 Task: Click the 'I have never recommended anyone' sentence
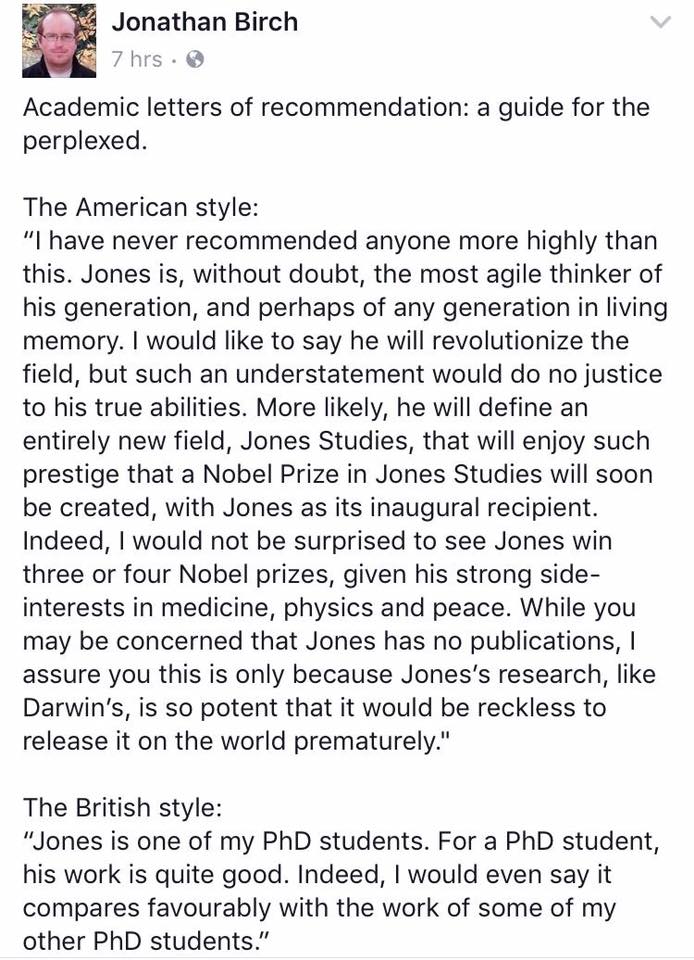coord(340,241)
